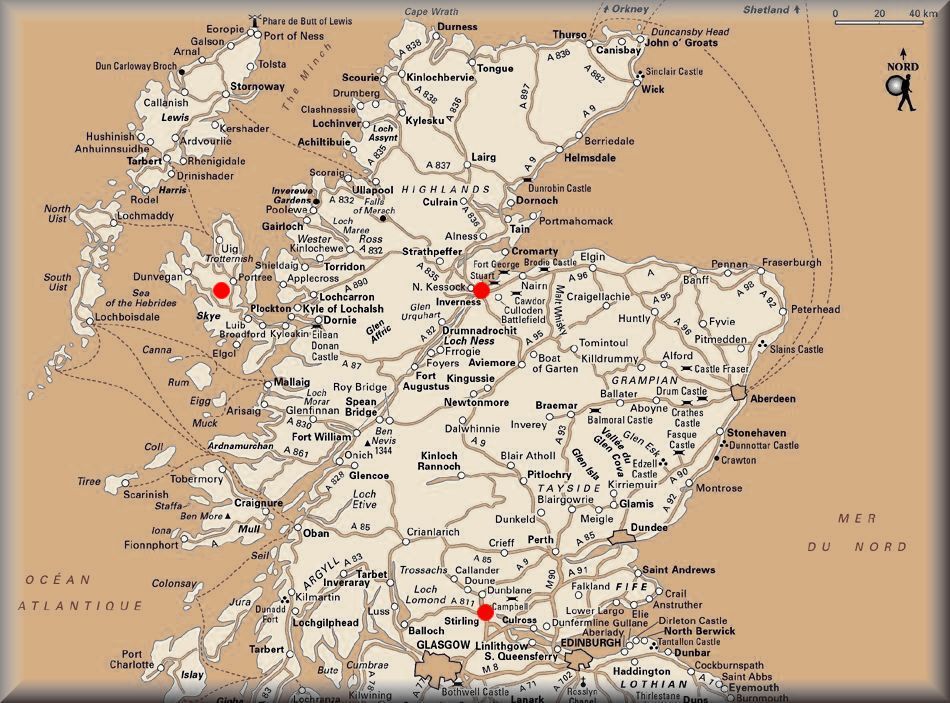This screenshot has width=950, height=703.
Task: Click the Inveraray label
Action: pos(346,583)
